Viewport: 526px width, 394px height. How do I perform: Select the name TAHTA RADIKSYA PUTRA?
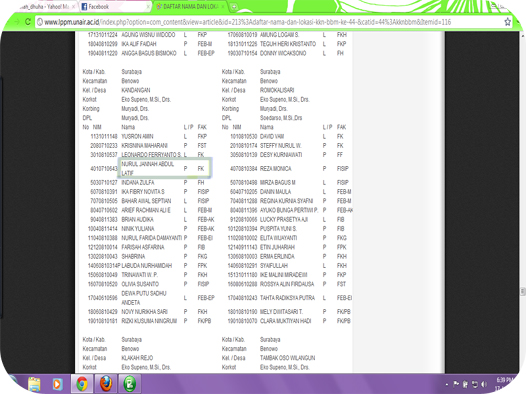coord(287,298)
